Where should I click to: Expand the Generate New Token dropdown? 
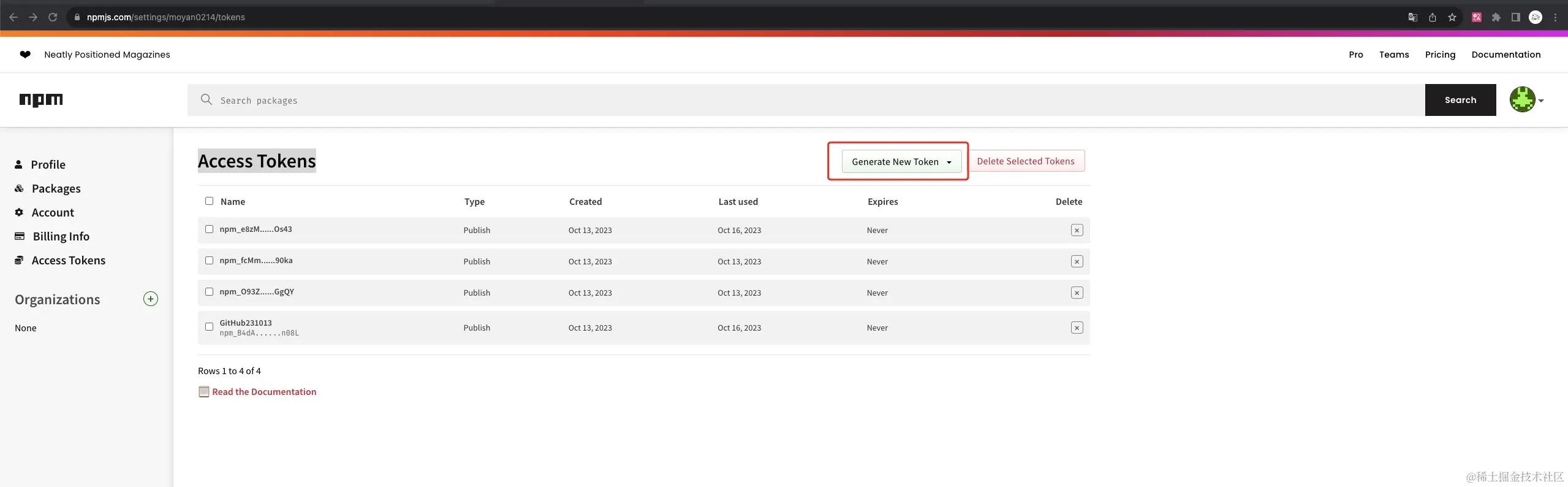point(901,161)
